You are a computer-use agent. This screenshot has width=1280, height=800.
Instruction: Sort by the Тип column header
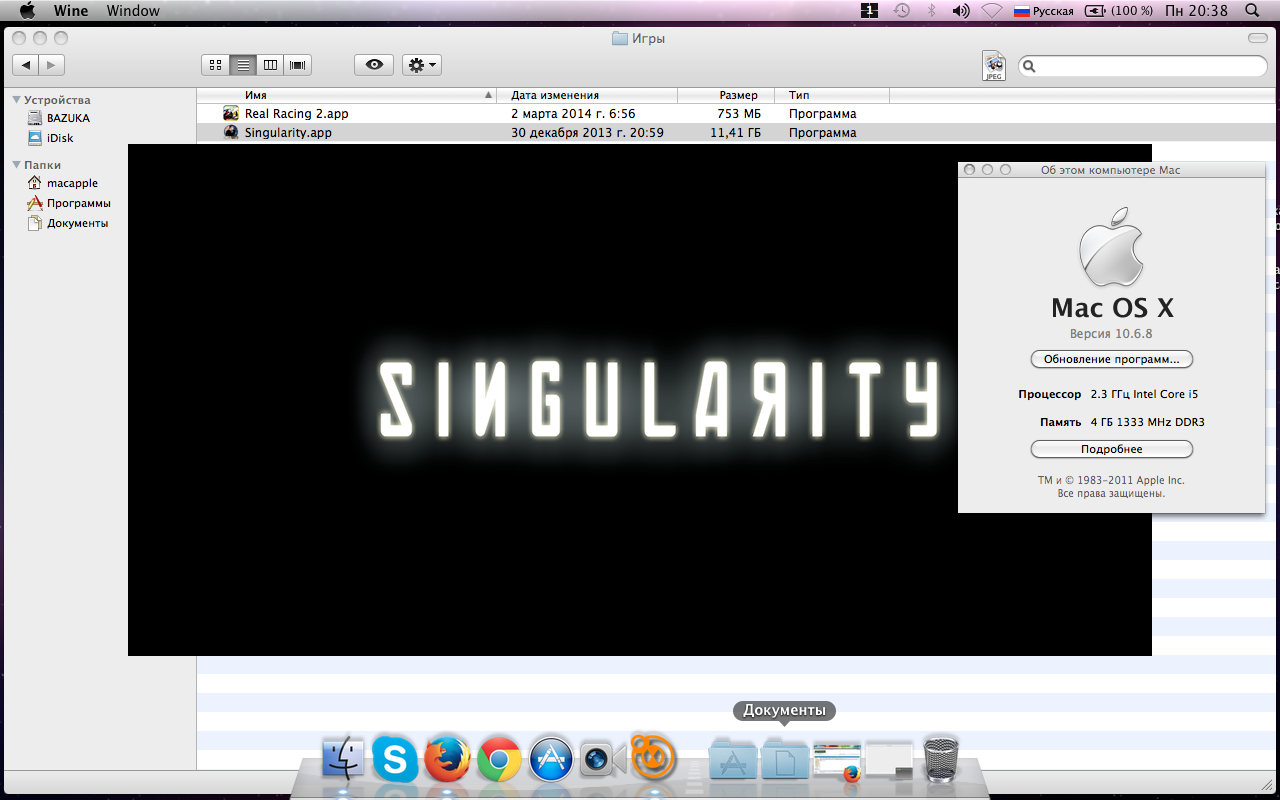[832, 95]
